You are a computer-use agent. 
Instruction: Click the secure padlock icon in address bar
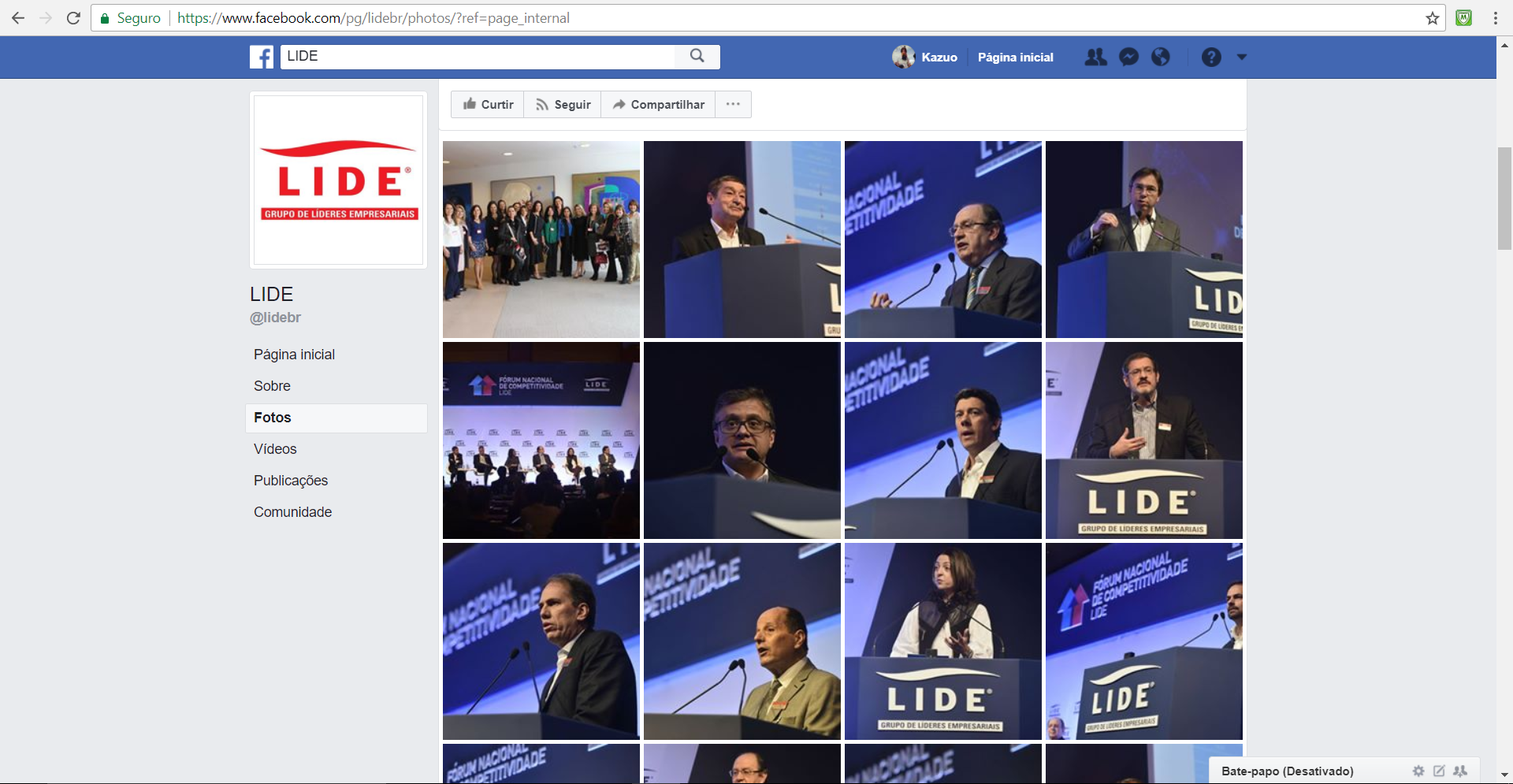pos(105,18)
